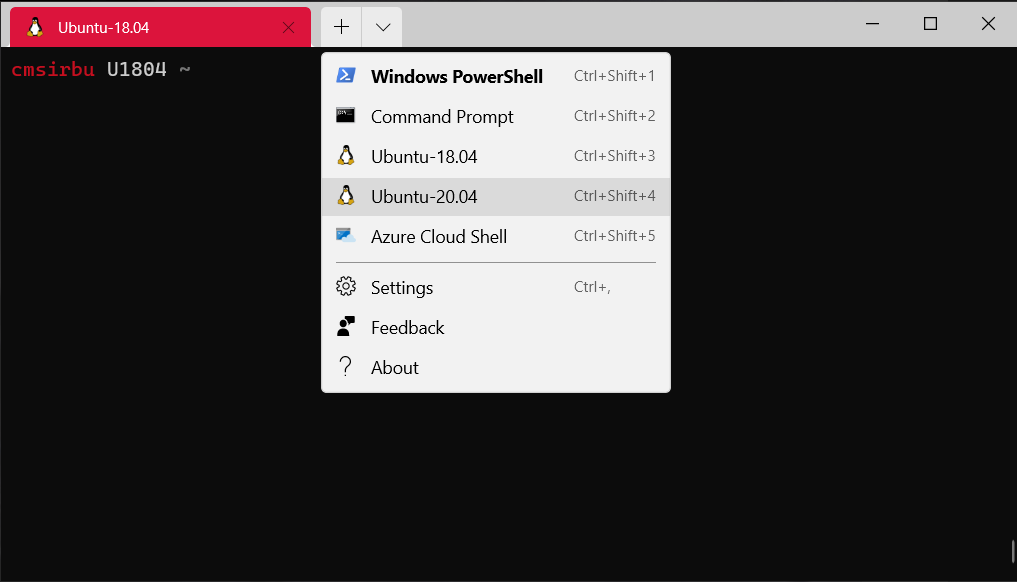The height and width of the screenshot is (582, 1017).
Task: Click the cmsirbu username in the prompt
Action: coord(53,69)
